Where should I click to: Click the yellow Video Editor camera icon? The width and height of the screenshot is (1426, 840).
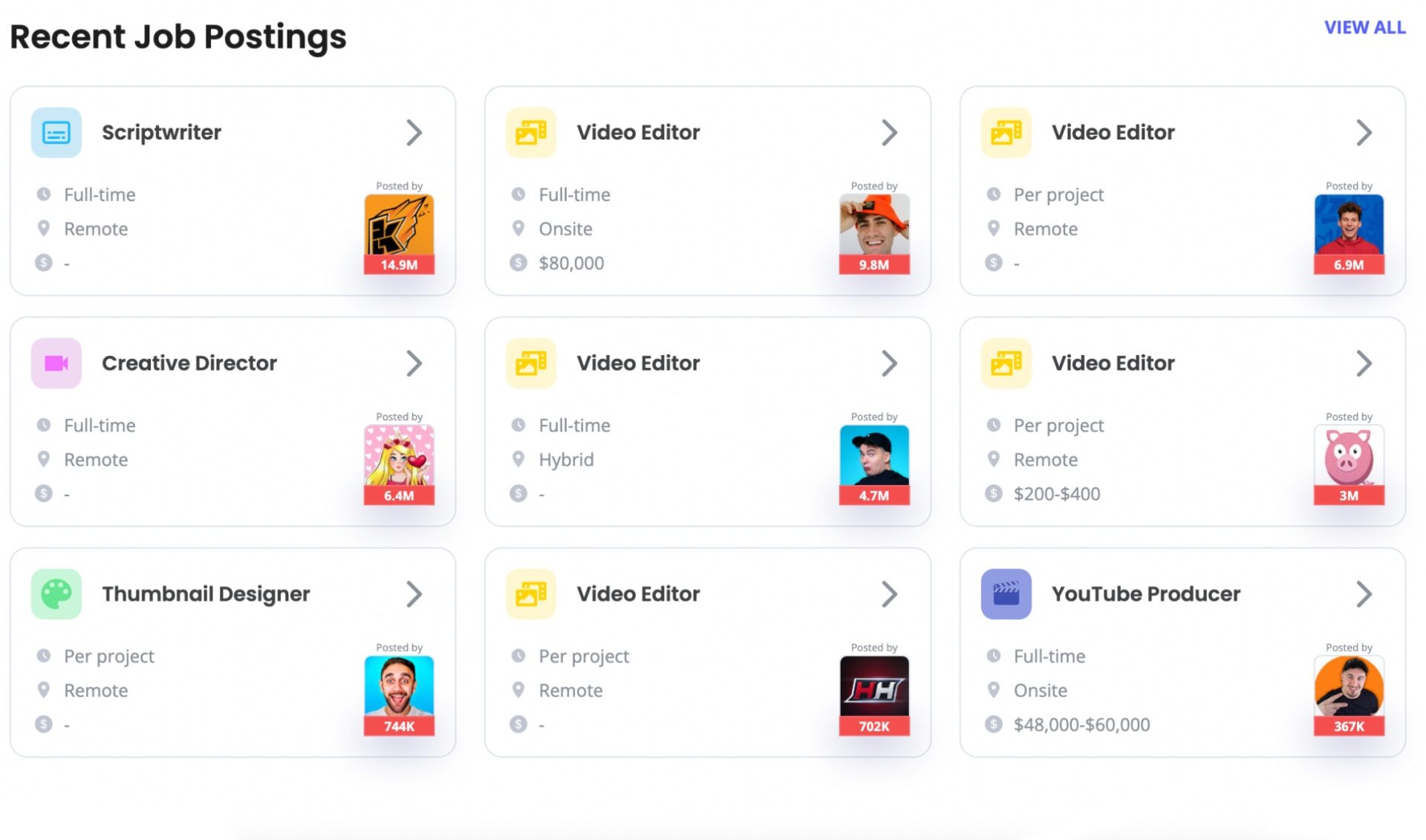[530, 132]
